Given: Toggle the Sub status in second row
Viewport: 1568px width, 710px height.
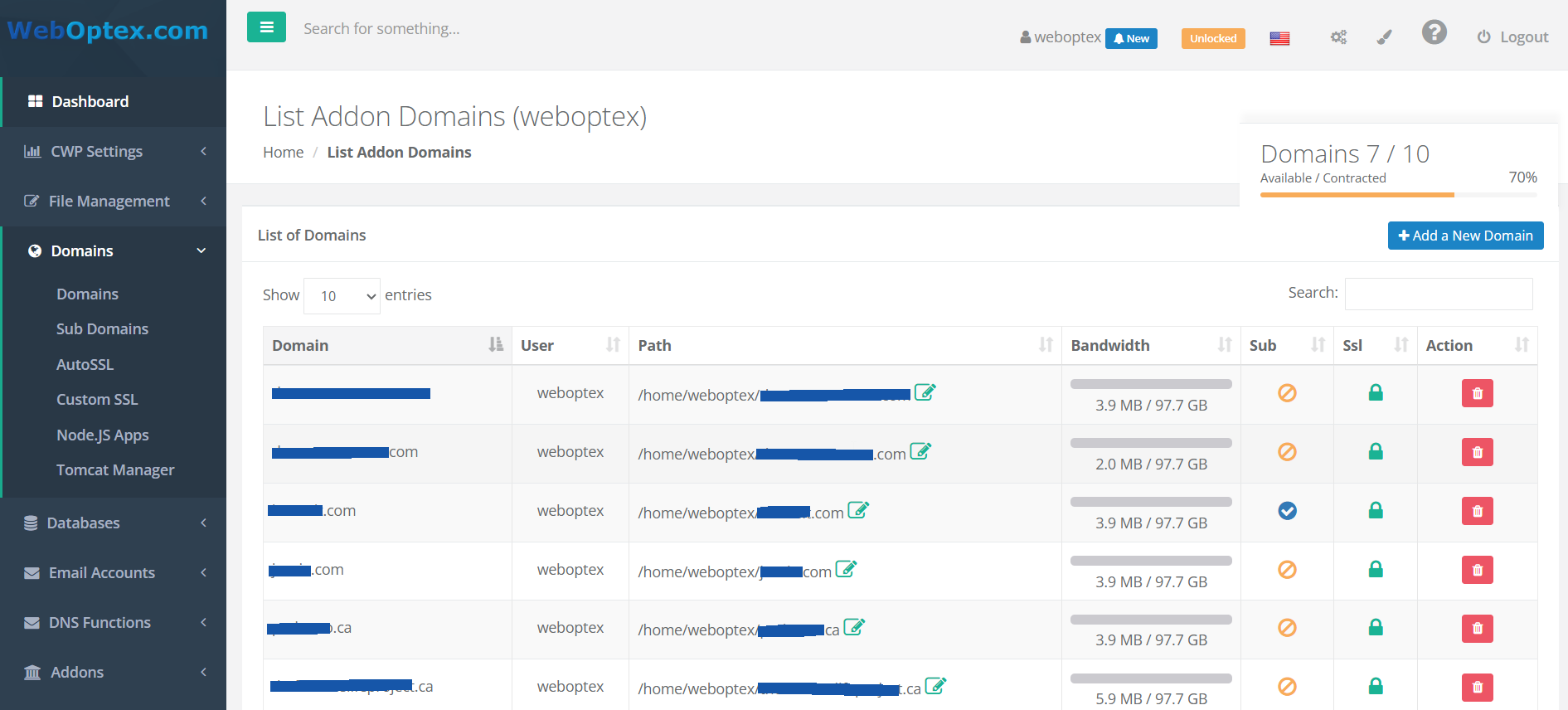Looking at the screenshot, I should click(1287, 452).
